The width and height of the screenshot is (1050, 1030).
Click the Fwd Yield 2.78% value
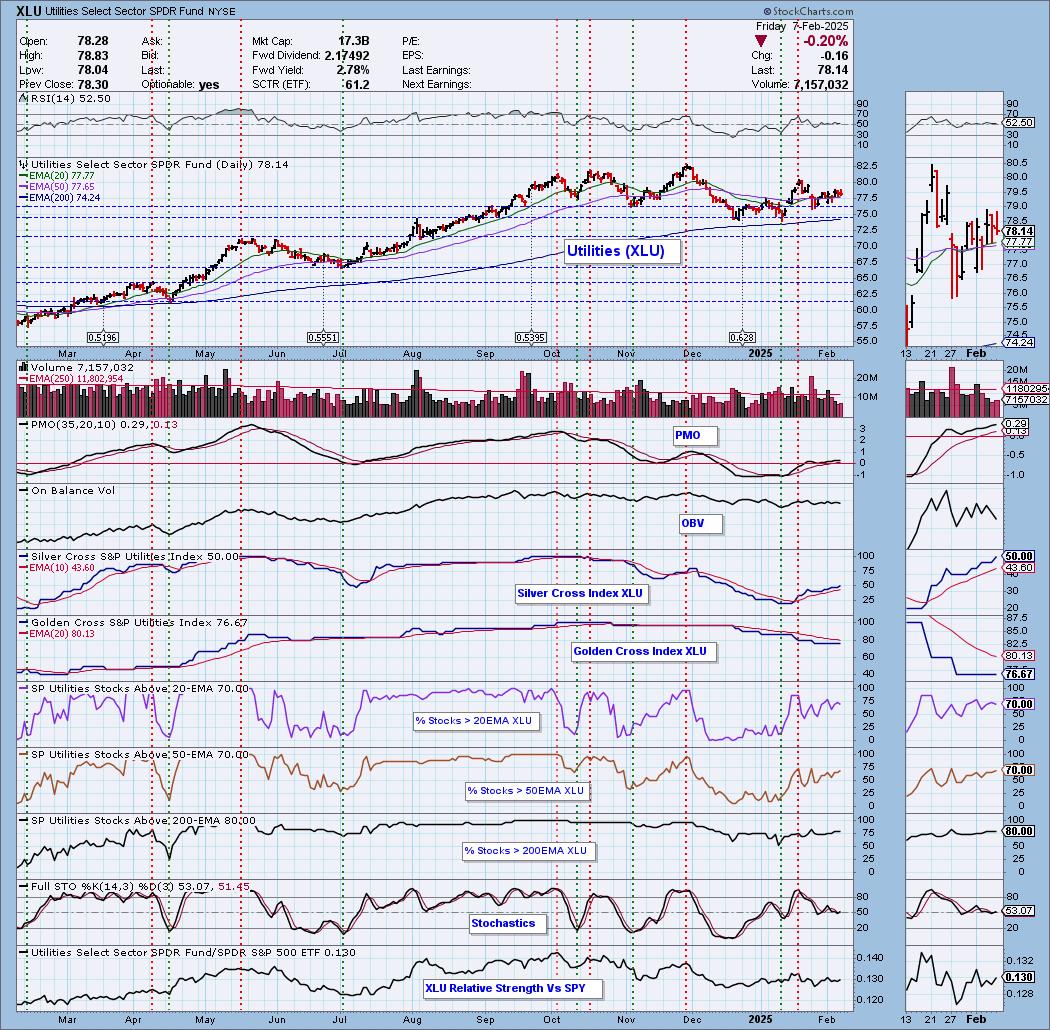pos(353,70)
